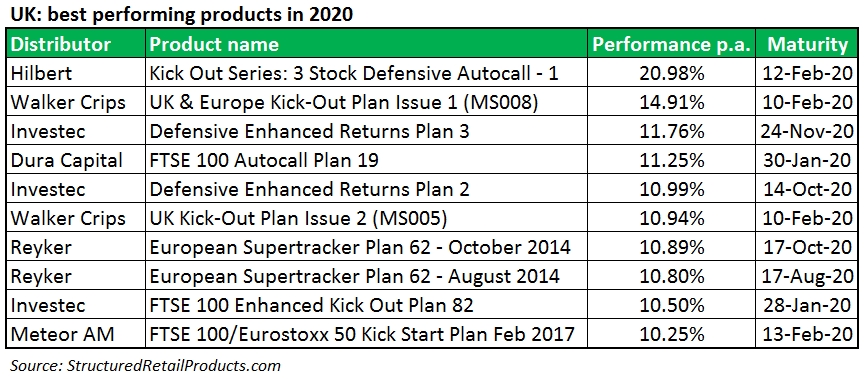
Task: Click the Meteor AM distributor cell
Action: point(76,334)
